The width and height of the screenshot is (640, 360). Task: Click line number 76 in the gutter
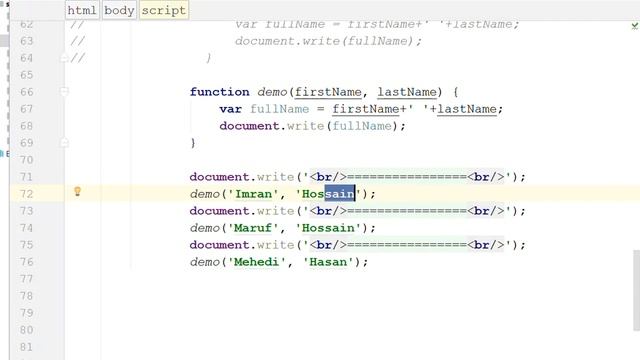tap(27, 262)
